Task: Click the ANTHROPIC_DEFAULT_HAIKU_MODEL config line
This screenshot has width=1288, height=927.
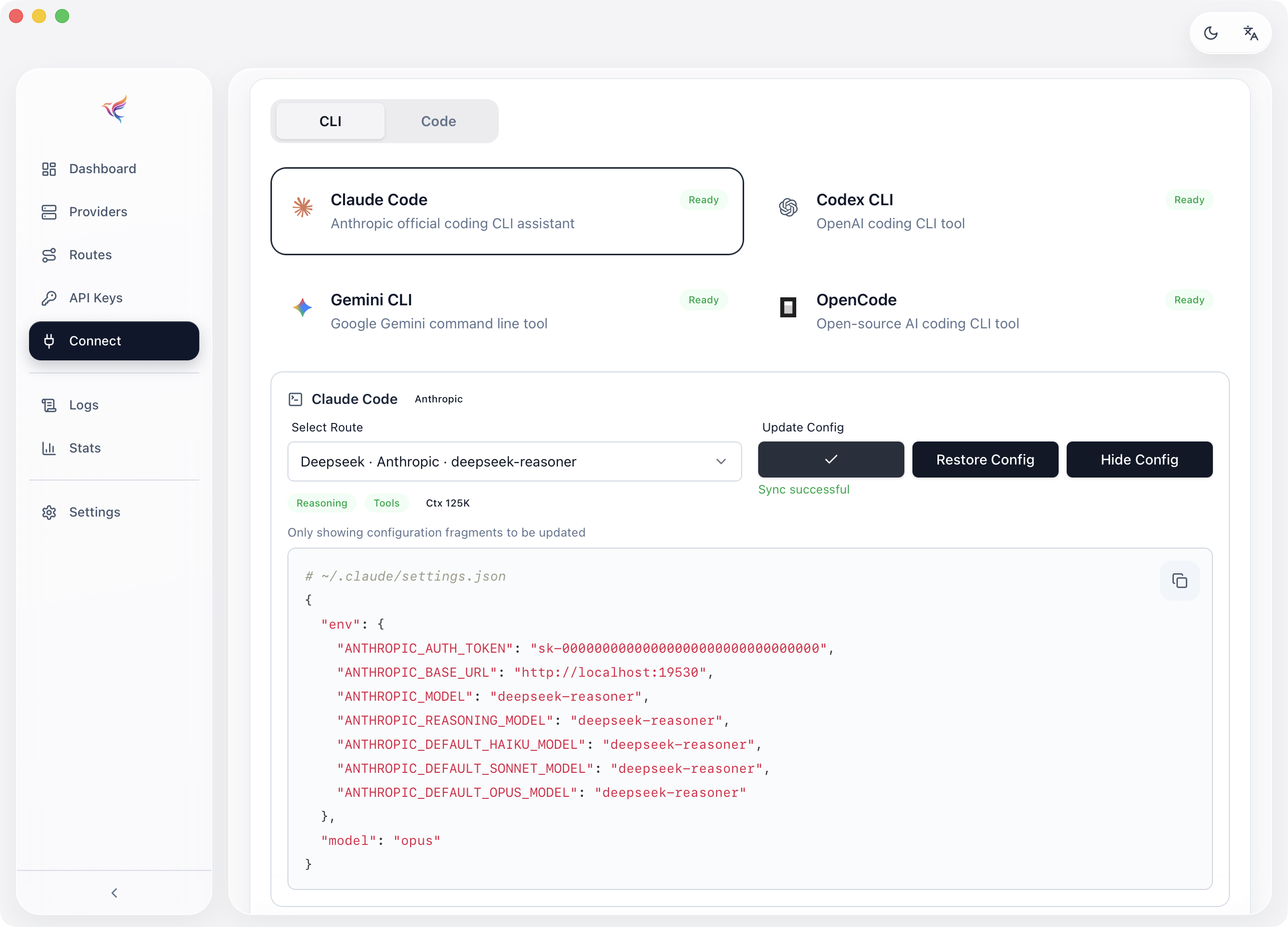Action: (x=549, y=745)
